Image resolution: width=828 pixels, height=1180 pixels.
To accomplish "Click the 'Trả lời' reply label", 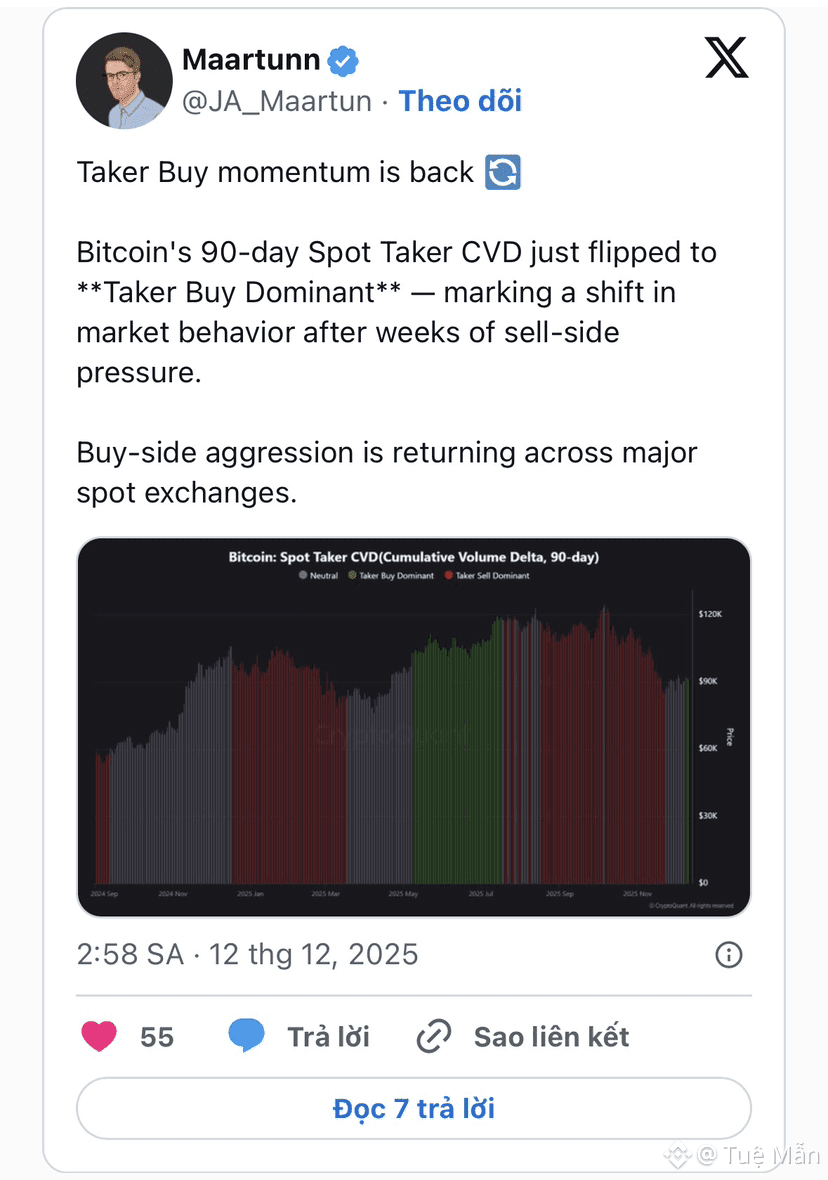I will click(x=329, y=1037).
